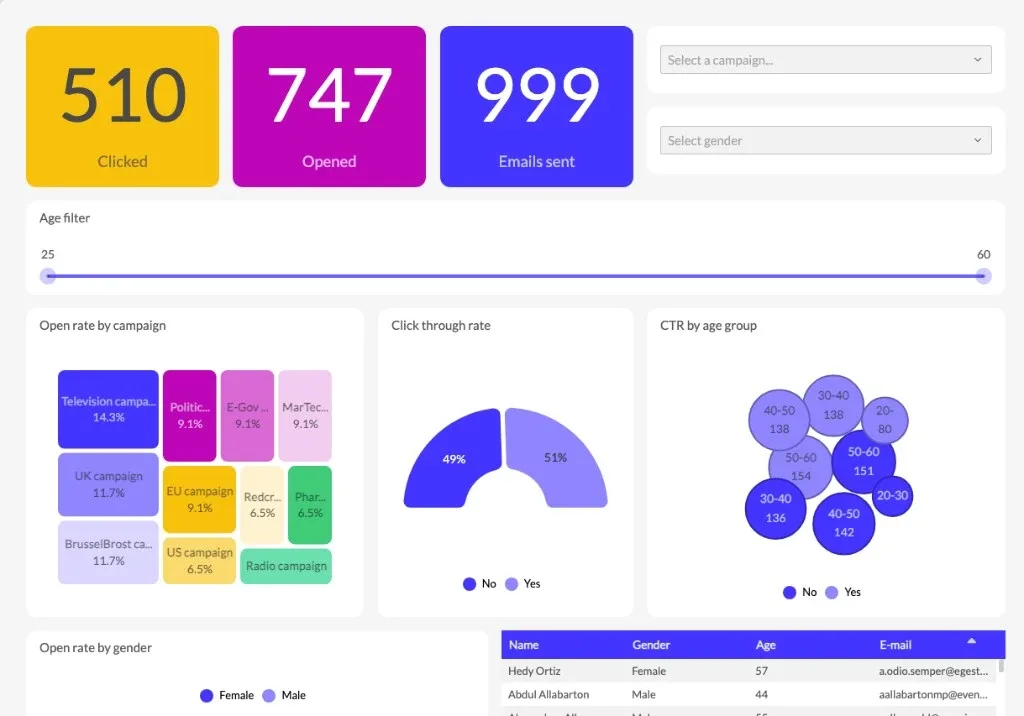
Task: Toggle Female legend in Open rate by gender
Action: (x=227, y=696)
